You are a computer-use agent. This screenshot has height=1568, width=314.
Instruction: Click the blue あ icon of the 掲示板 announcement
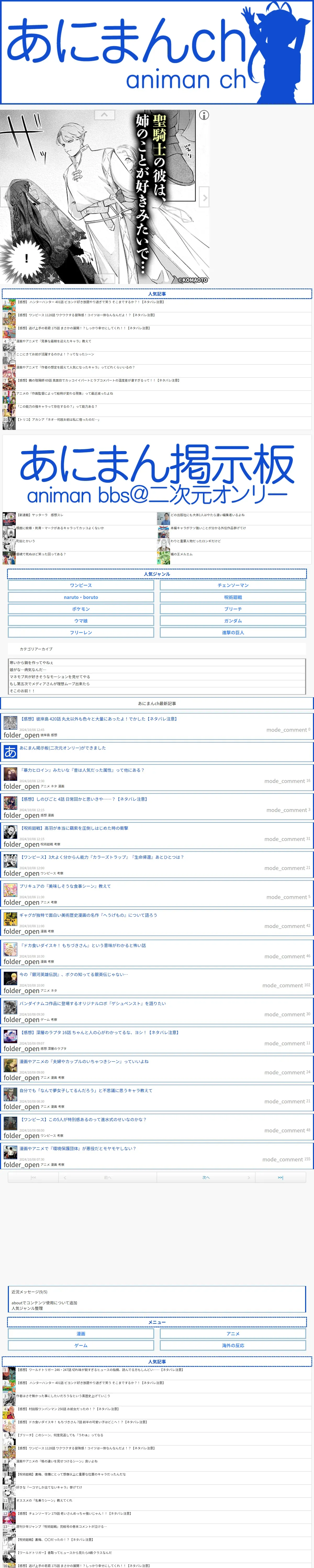[x=10, y=752]
